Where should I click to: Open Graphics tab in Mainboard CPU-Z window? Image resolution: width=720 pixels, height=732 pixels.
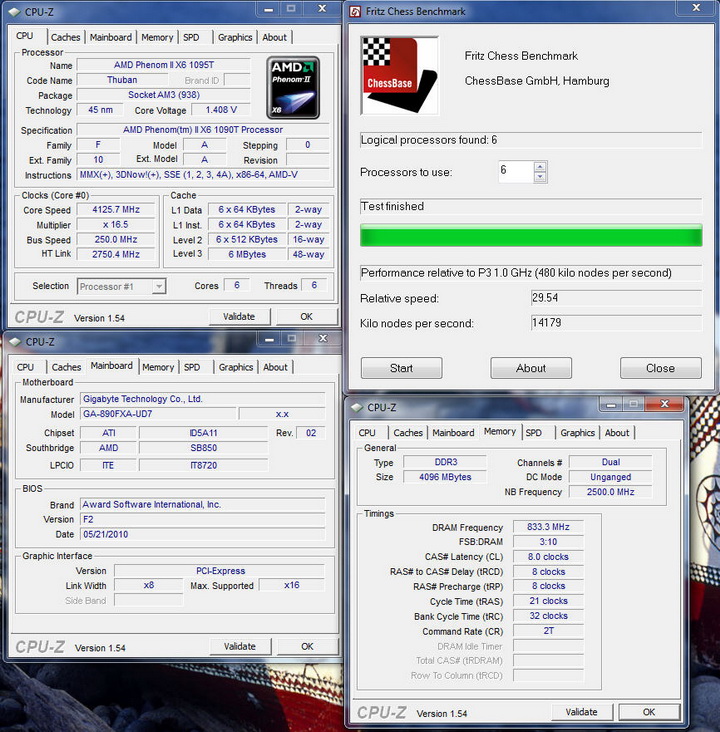click(x=236, y=367)
